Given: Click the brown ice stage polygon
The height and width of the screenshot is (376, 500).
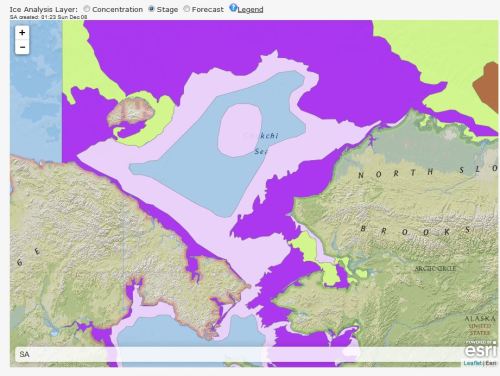Looking at the screenshot, I should coord(487,86).
